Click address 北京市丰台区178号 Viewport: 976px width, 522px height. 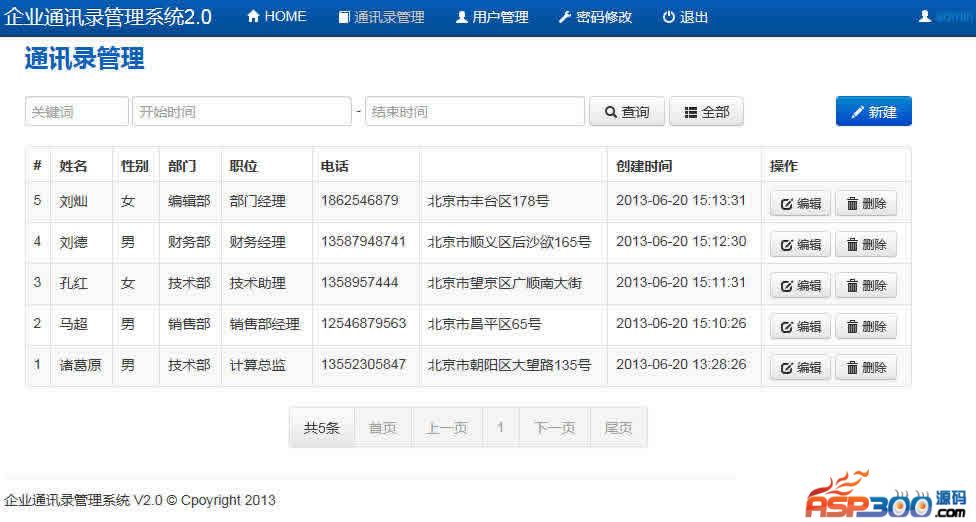click(488, 201)
